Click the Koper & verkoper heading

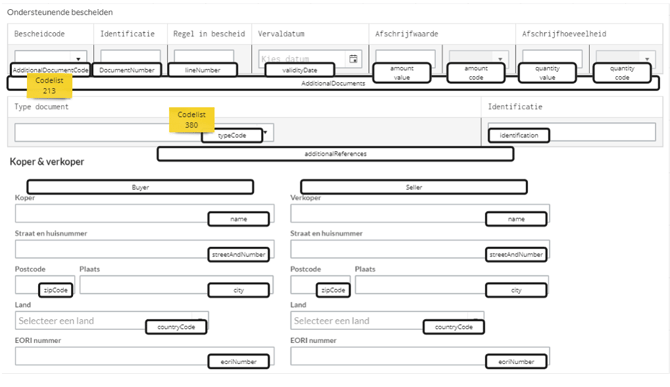[x=47, y=161]
